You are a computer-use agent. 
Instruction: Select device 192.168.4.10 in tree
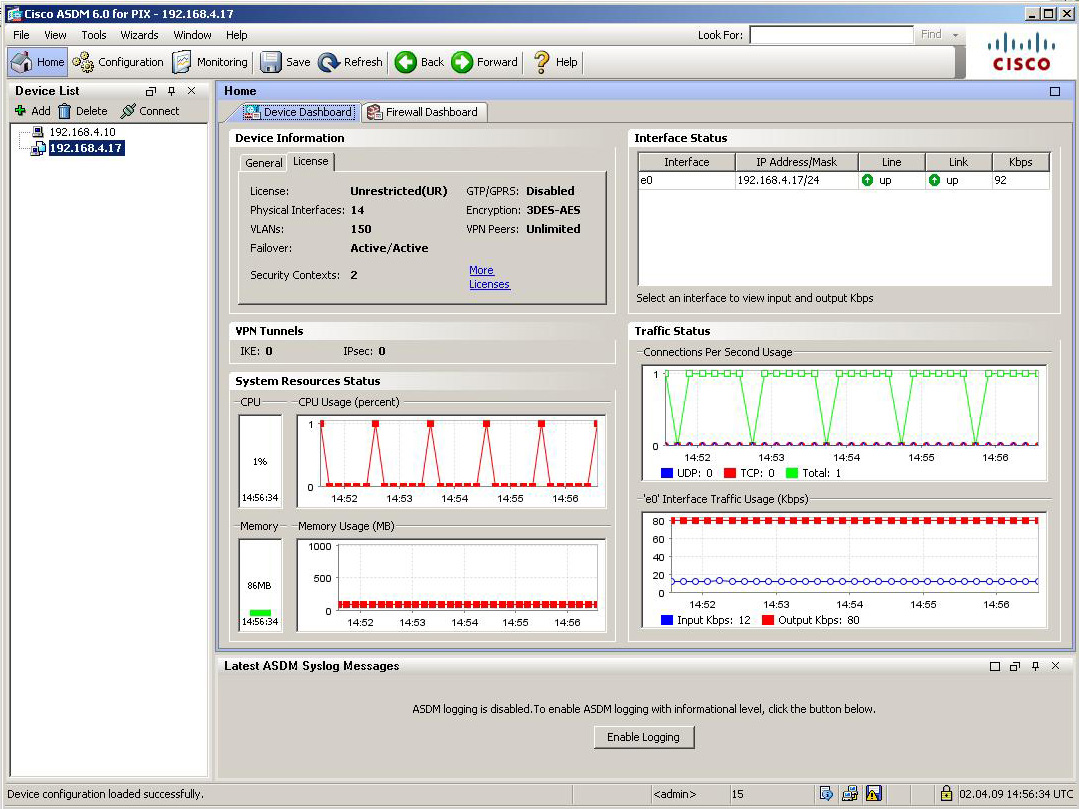pyautogui.click(x=82, y=132)
